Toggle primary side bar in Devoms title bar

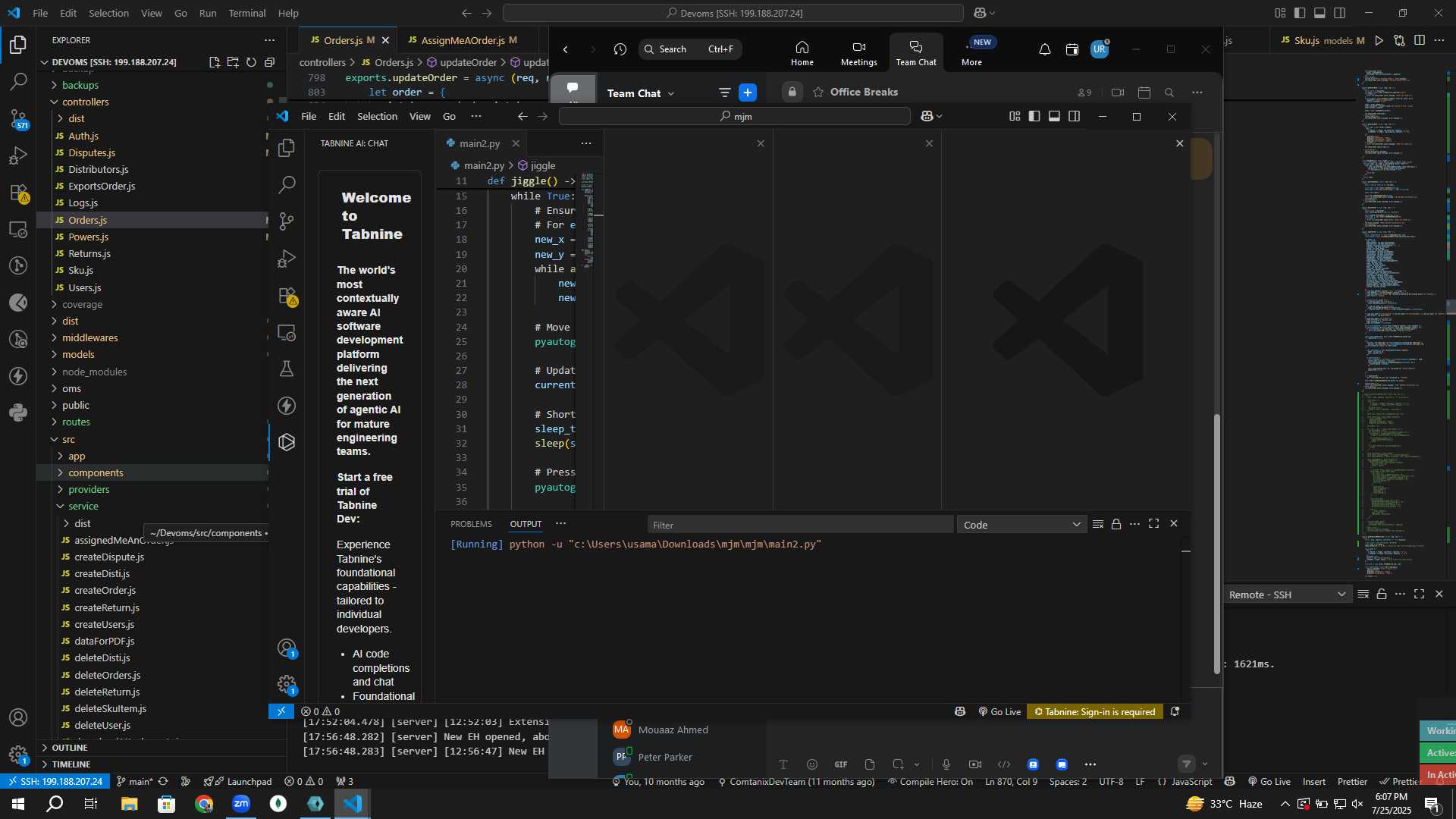[1300, 13]
